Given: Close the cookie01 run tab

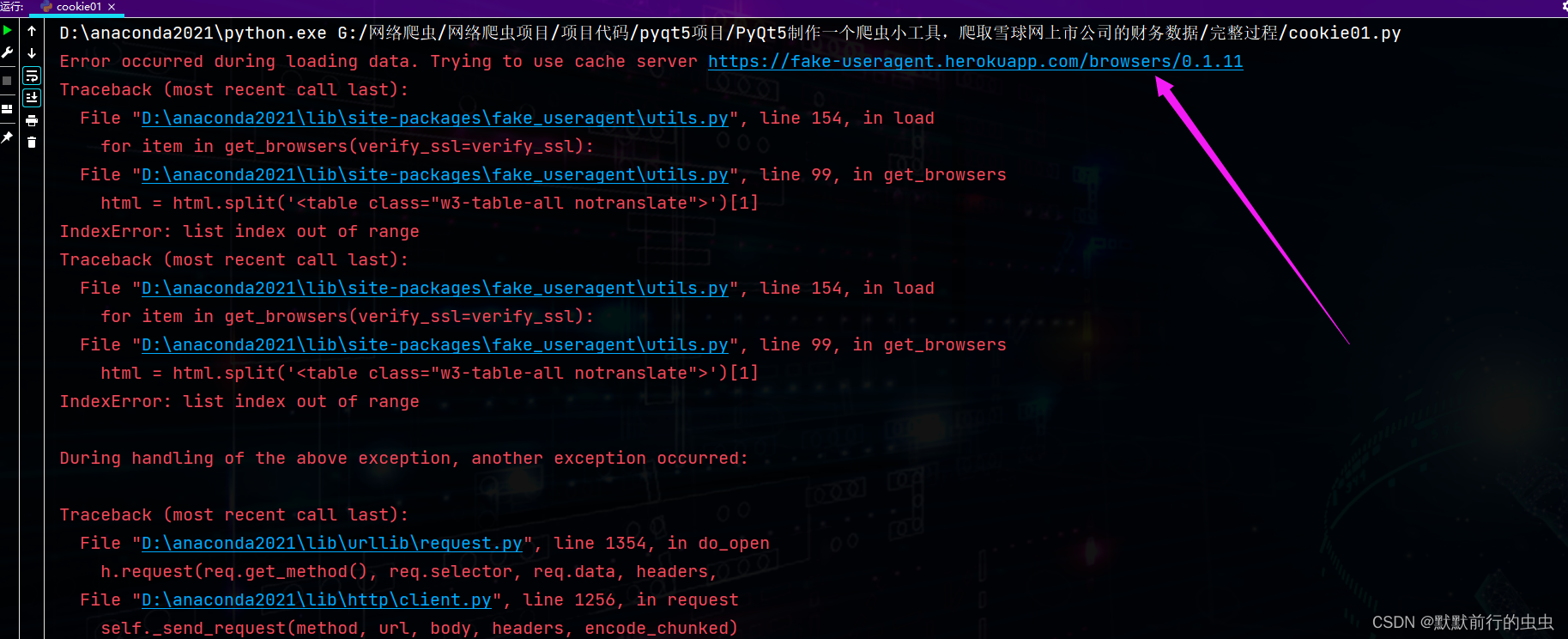Looking at the screenshot, I should click(x=112, y=7).
